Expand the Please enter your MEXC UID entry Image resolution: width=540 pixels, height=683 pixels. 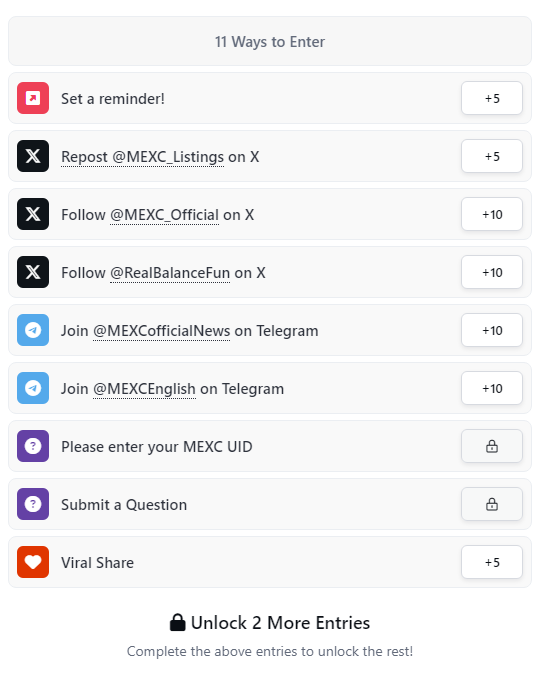pyautogui.click(x=270, y=446)
